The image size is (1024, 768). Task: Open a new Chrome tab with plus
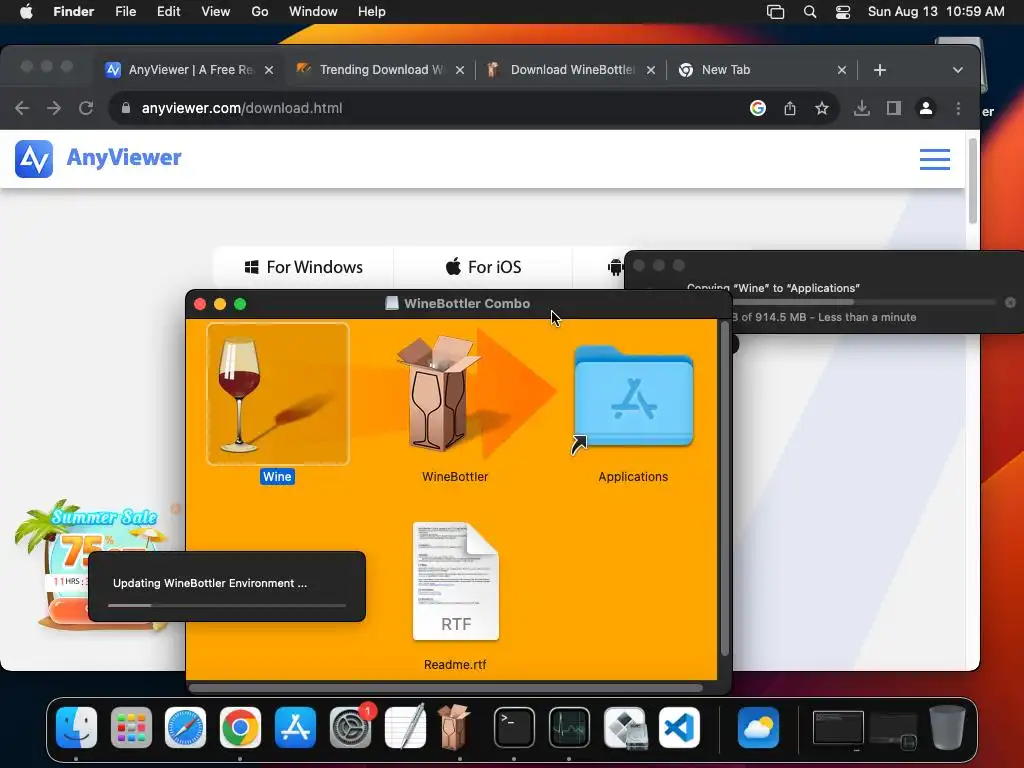tap(880, 70)
